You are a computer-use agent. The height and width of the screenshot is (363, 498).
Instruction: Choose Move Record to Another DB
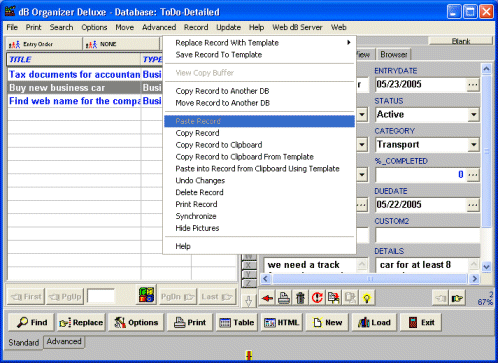pos(259,103)
